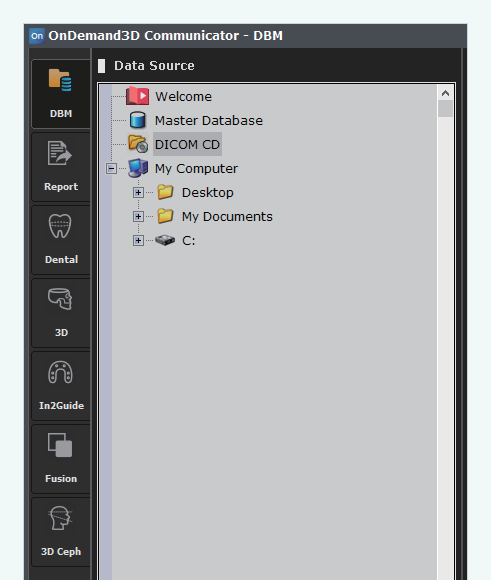The height and width of the screenshot is (580, 491).
Task: Open the Report module
Action: click(61, 167)
